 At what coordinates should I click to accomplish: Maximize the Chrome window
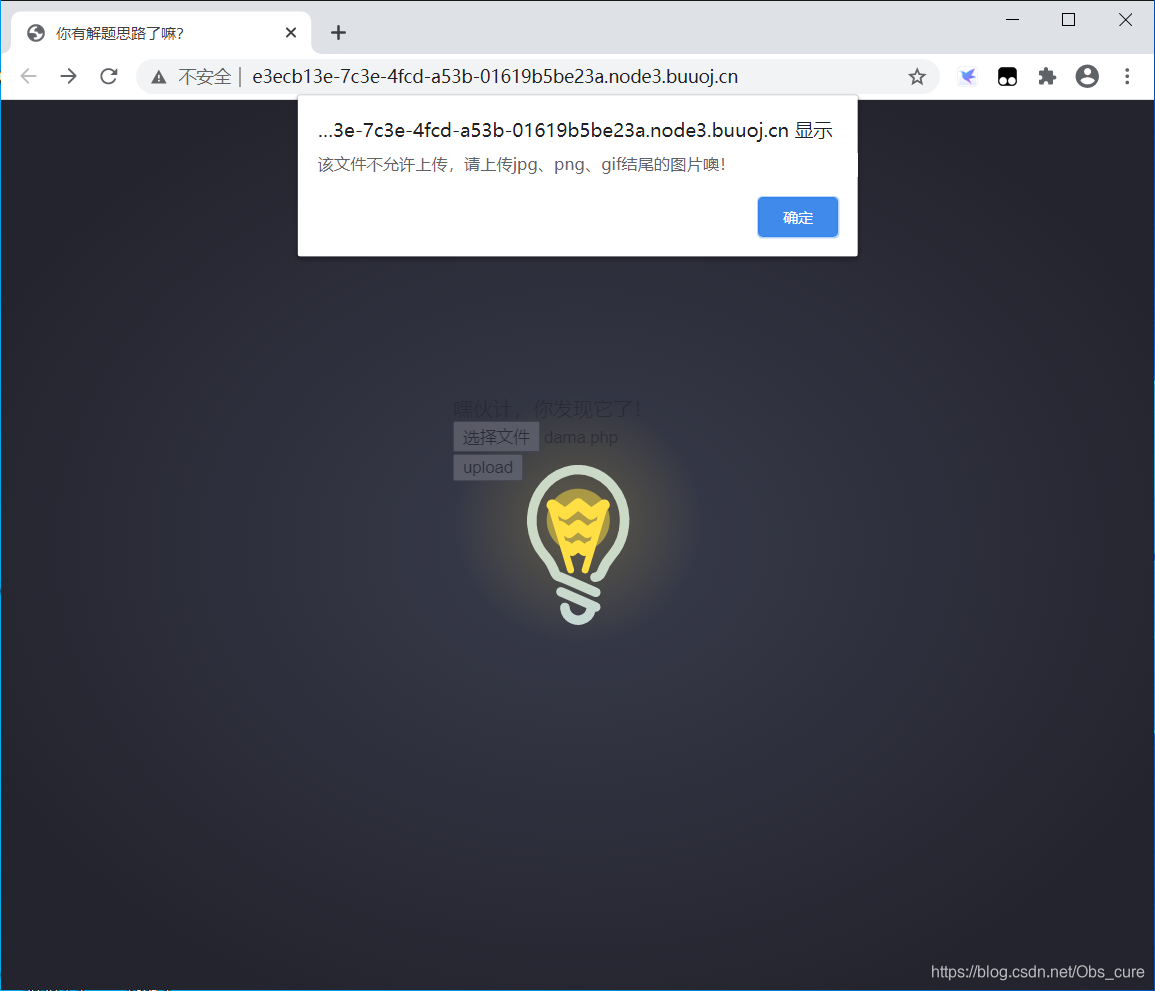1068,20
